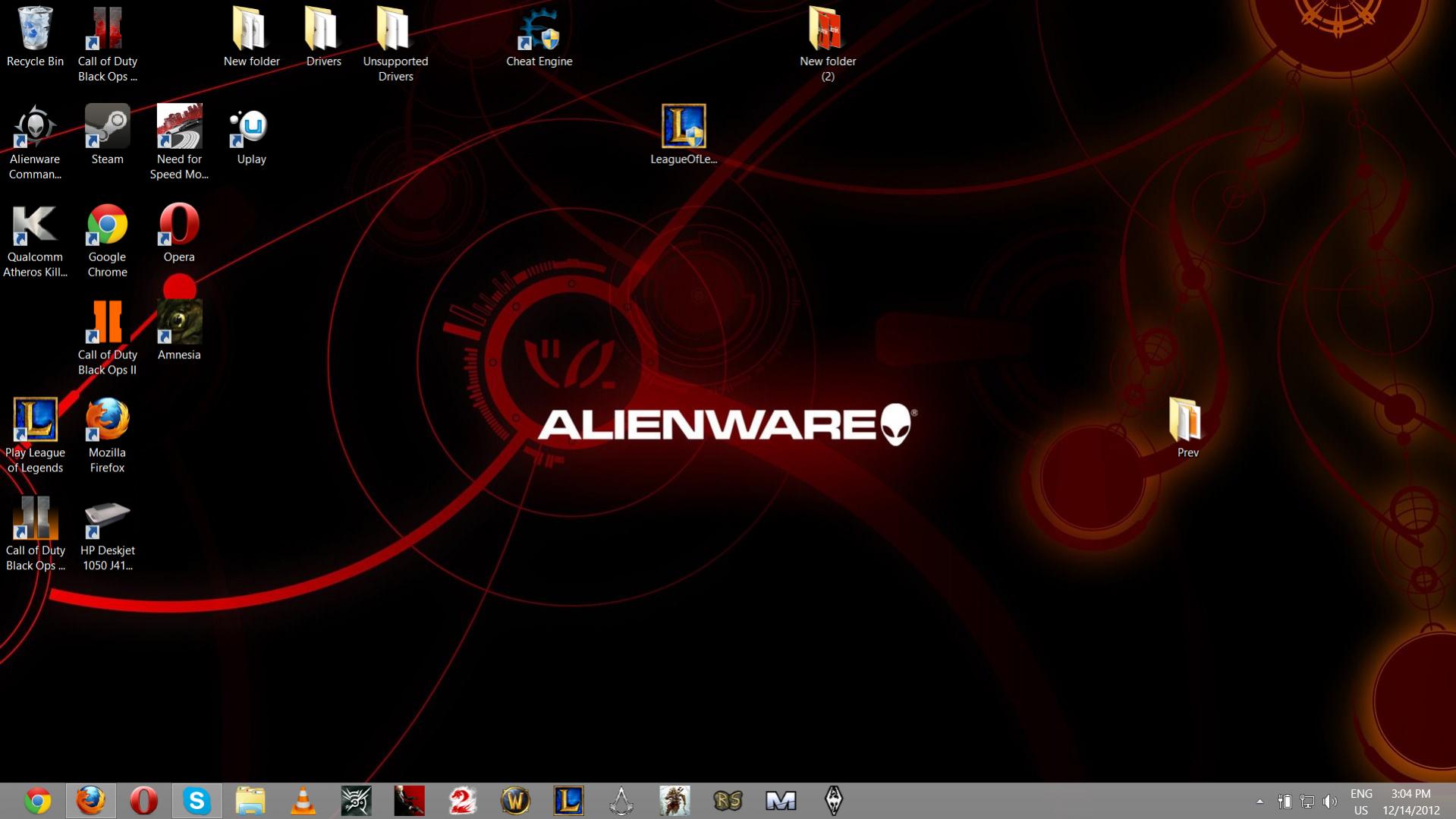The width and height of the screenshot is (1456, 819).
Task: Launch World of Warcraft from the taskbar
Action: click(x=516, y=801)
